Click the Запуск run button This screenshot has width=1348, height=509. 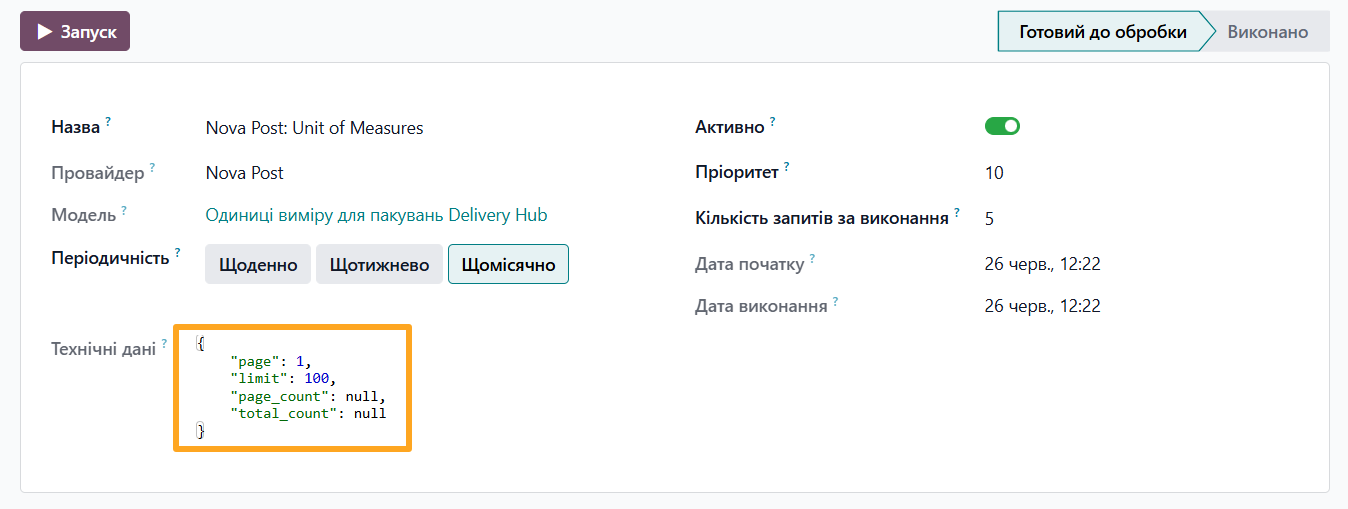click(x=75, y=31)
